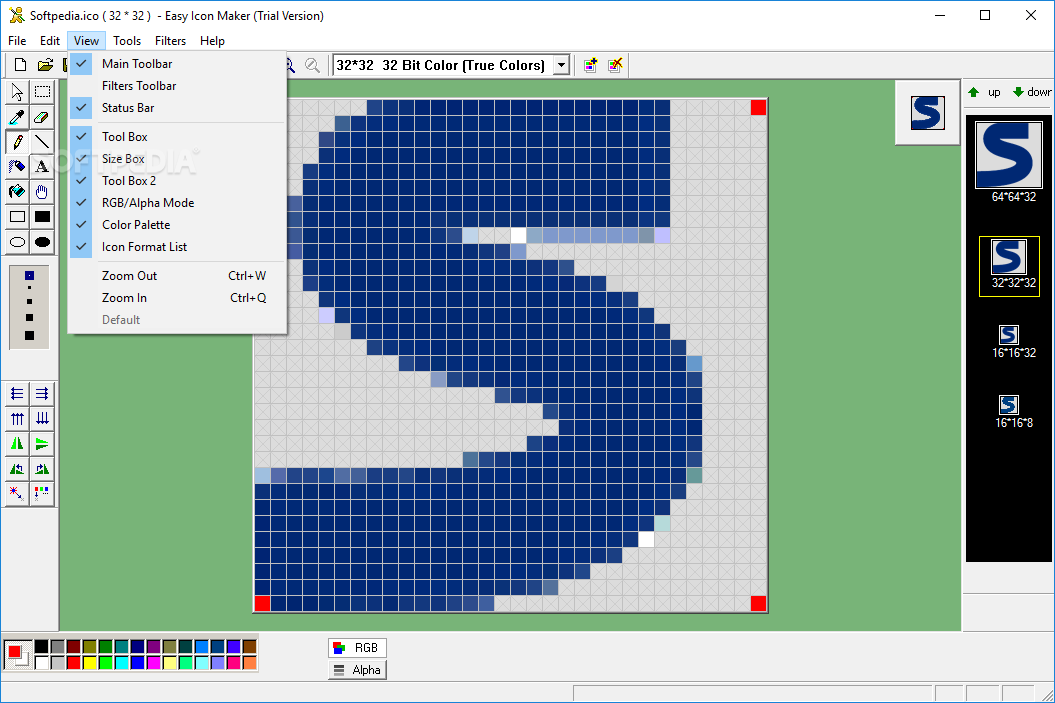The height and width of the screenshot is (703, 1055).
Task: Choose Zoom Out from the View menu
Action: pyautogui.click(x=178, y=276)
